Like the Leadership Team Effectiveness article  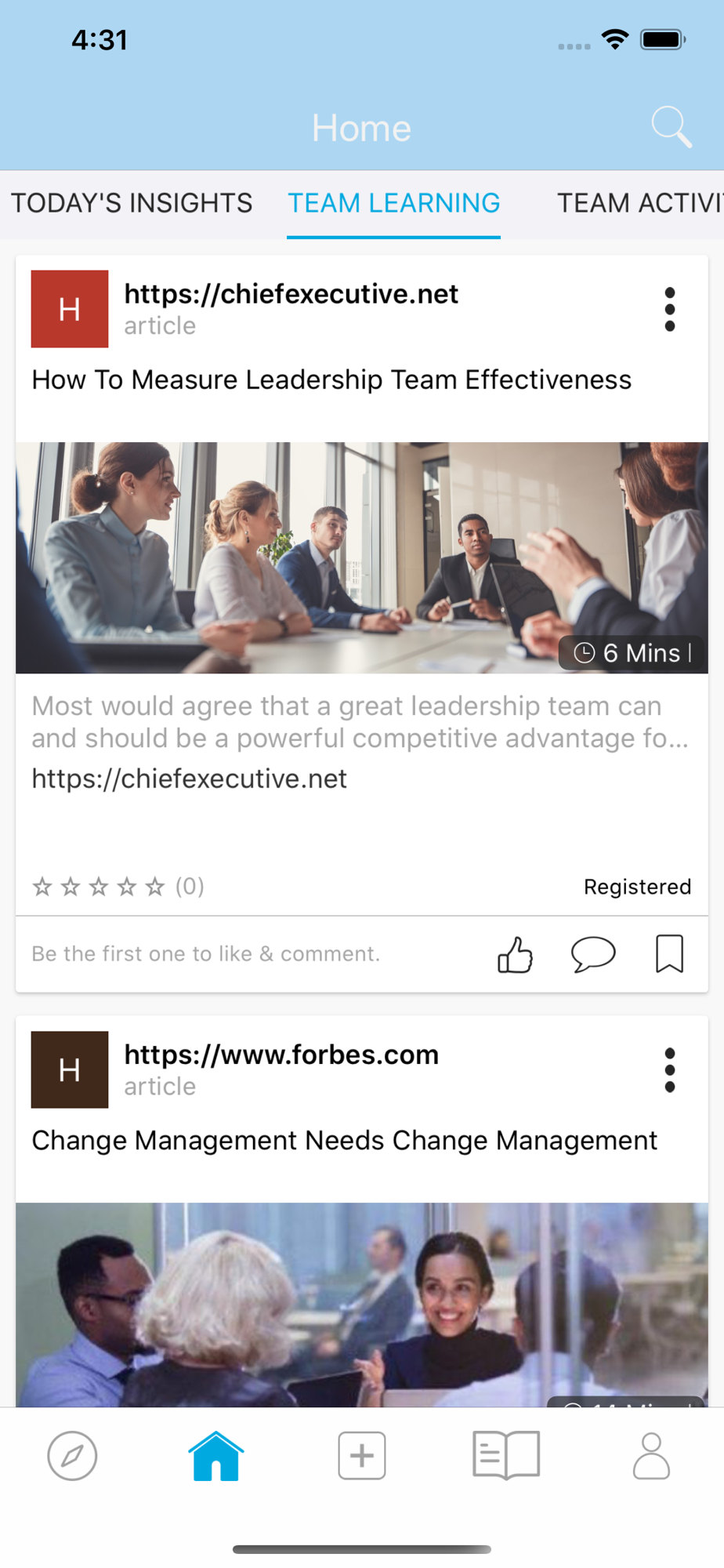click(x=515, y=954)
